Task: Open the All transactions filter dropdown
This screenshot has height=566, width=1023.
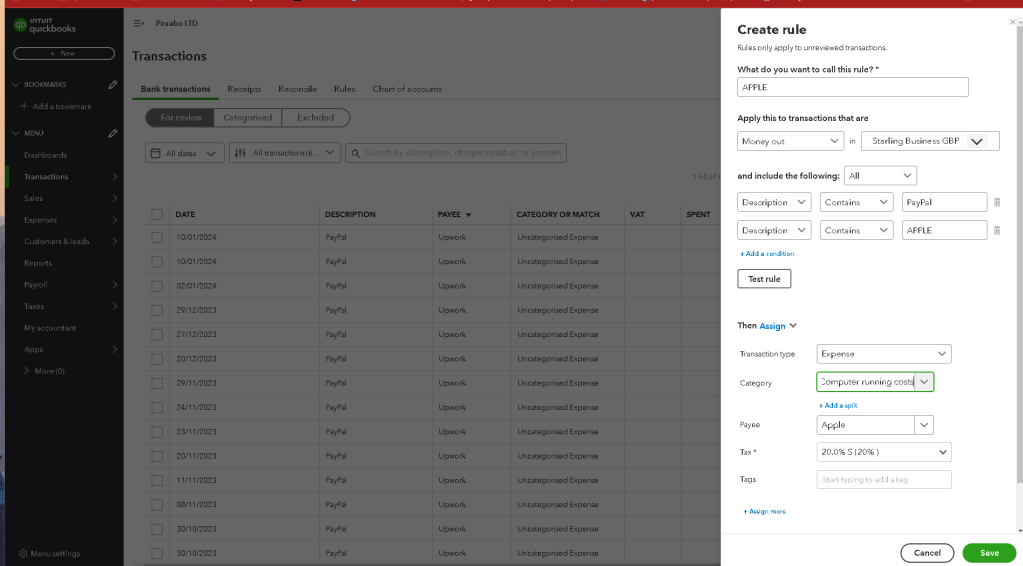Action: pos(286,153)
